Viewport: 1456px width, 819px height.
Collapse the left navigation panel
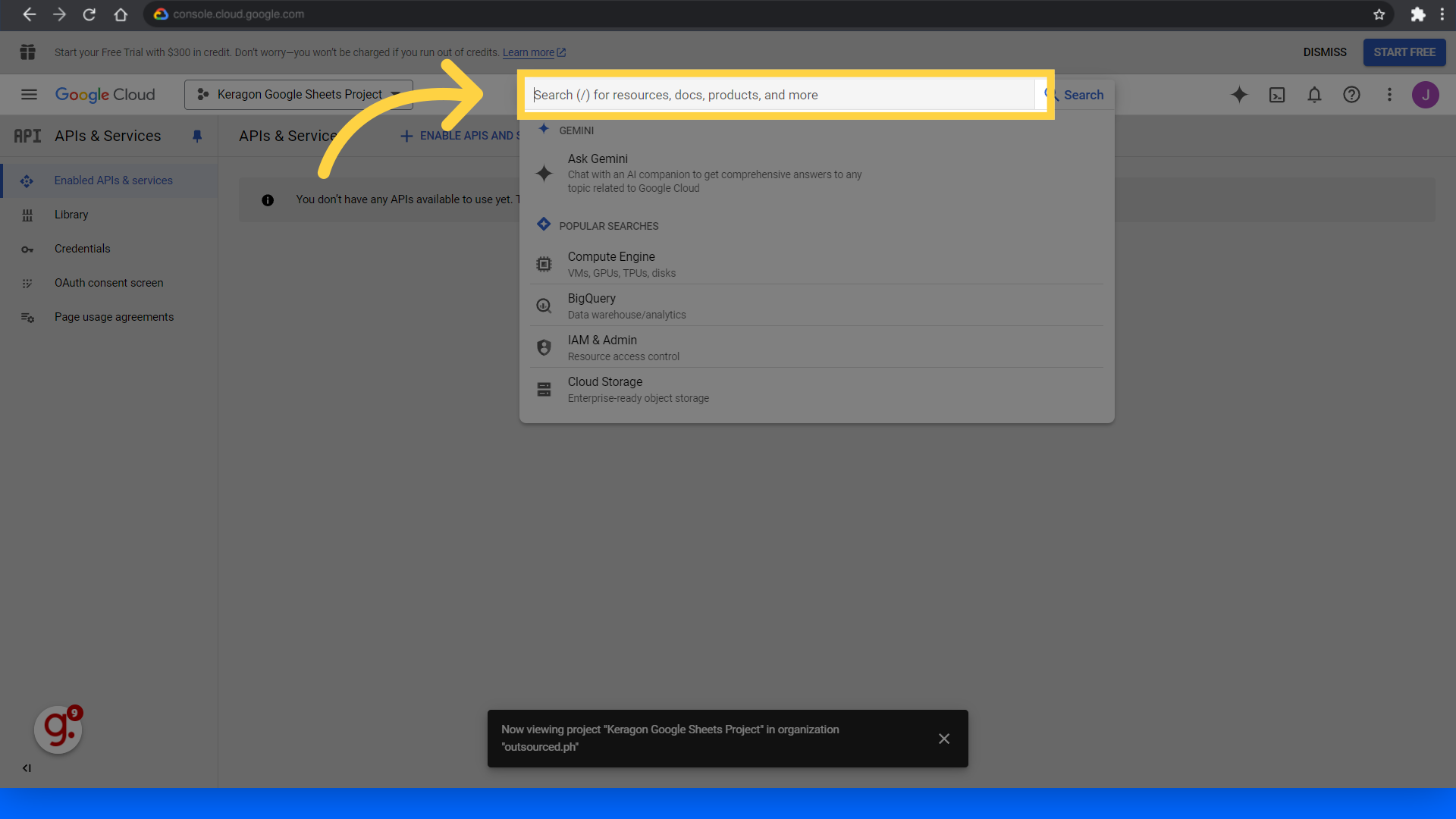pyautogui.click(x=27, y=768)
